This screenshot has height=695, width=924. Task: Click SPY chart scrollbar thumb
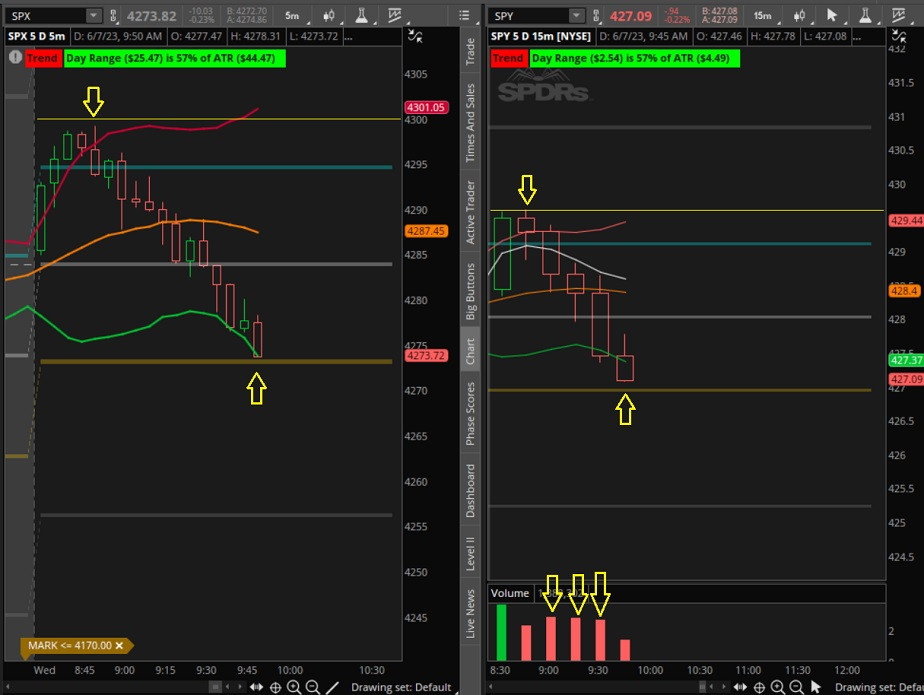coord(702,687)
